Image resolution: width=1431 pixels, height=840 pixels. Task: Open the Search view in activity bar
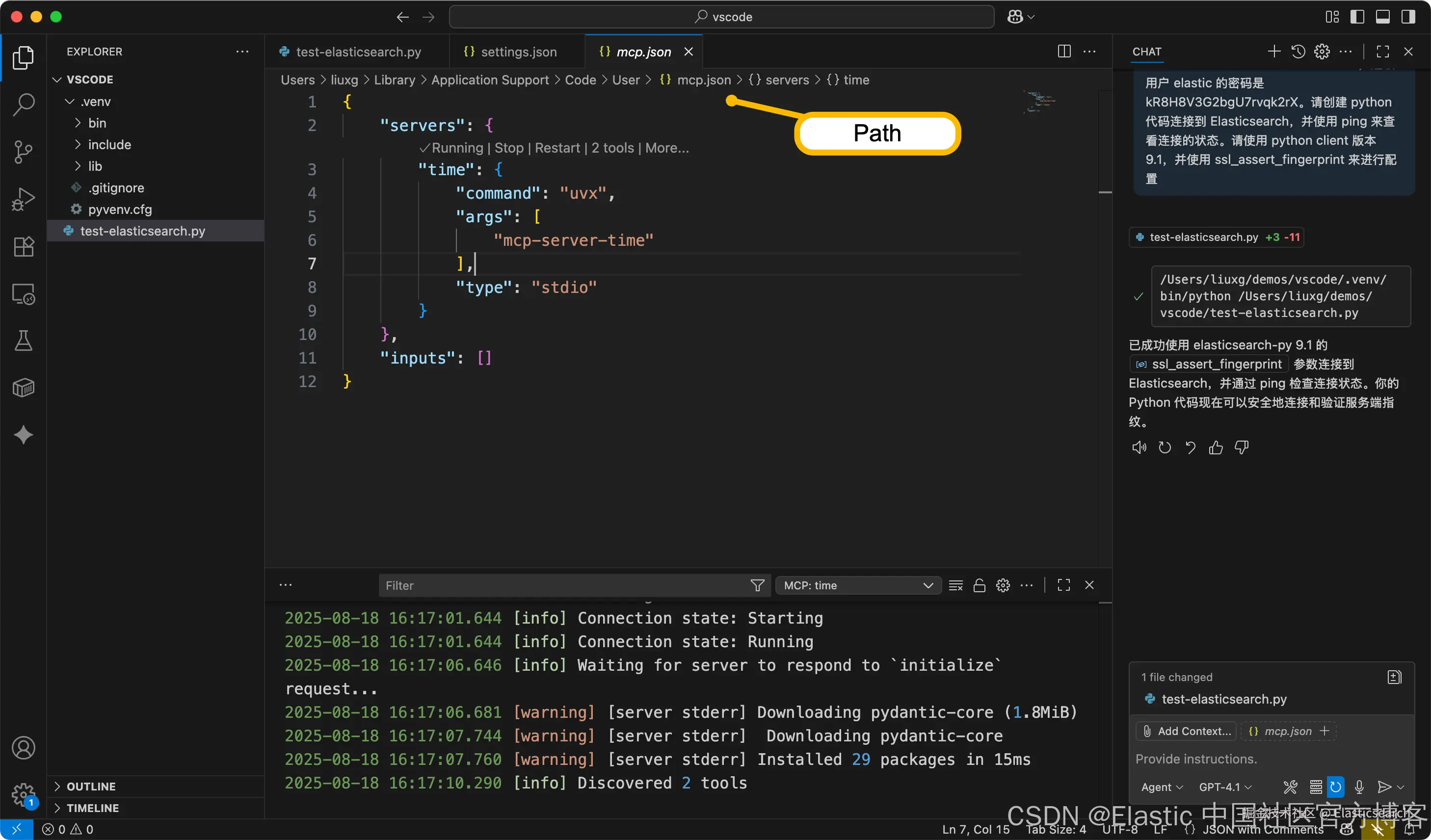[23, 105]
